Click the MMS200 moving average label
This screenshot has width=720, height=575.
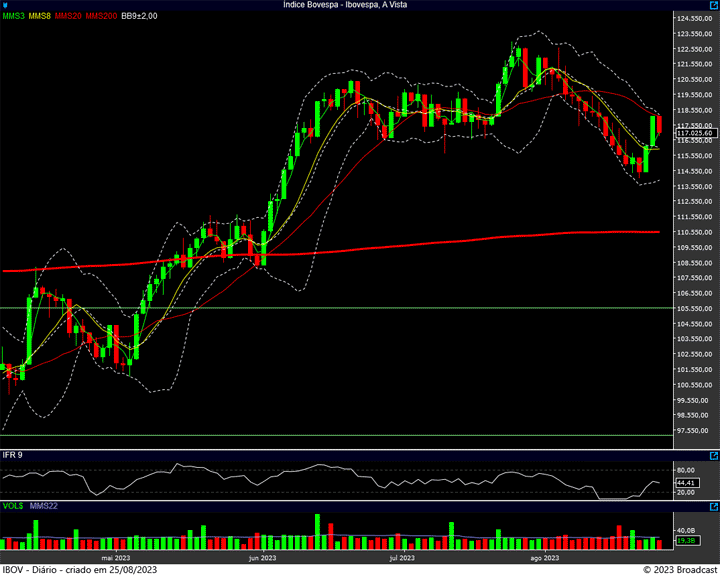tap(101, 17)
